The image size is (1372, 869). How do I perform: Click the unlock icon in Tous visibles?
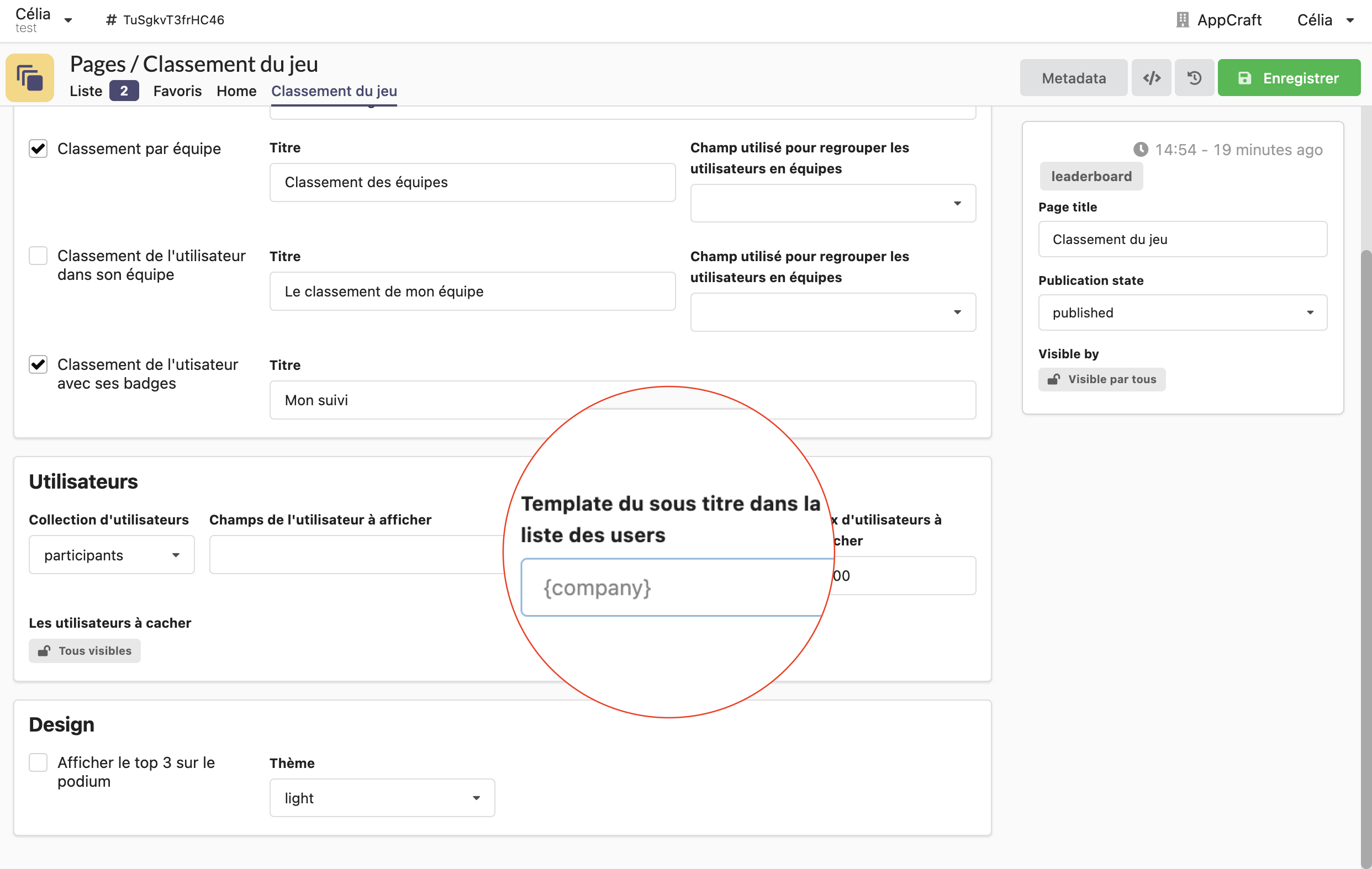tap(44, 651)
